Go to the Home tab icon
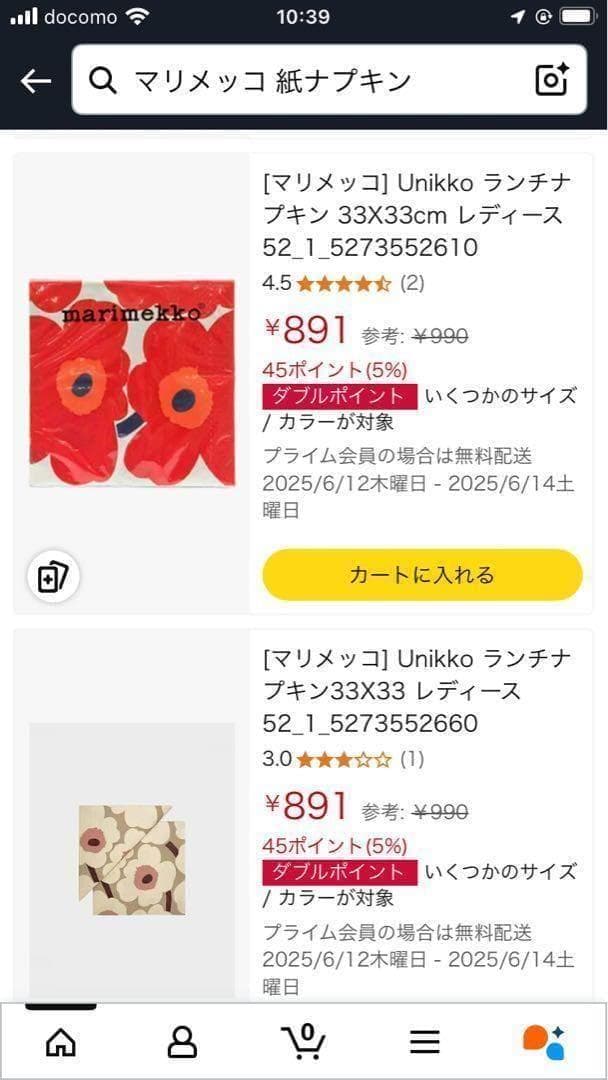 click(61, 1042)
